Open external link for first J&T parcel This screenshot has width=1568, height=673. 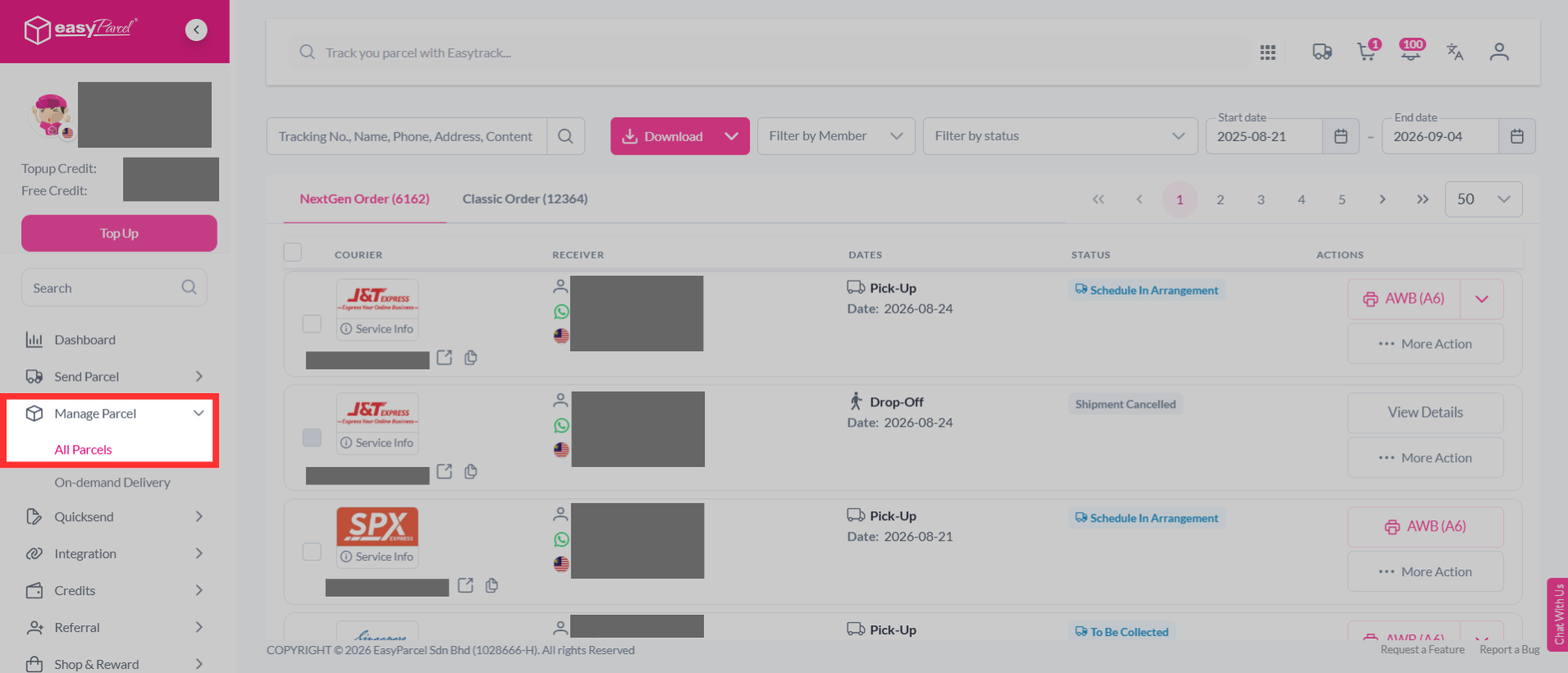(445, 358)
